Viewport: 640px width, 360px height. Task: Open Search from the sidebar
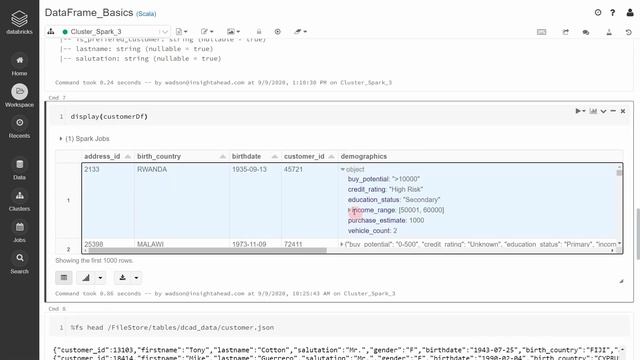click(19, 263)
